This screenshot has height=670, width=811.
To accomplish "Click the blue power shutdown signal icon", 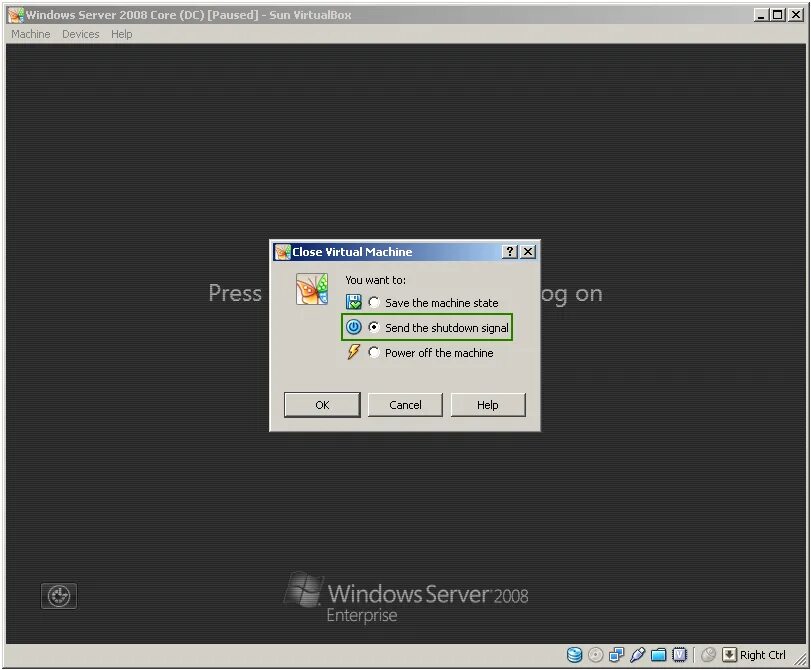I will click(x=354, y=327).
